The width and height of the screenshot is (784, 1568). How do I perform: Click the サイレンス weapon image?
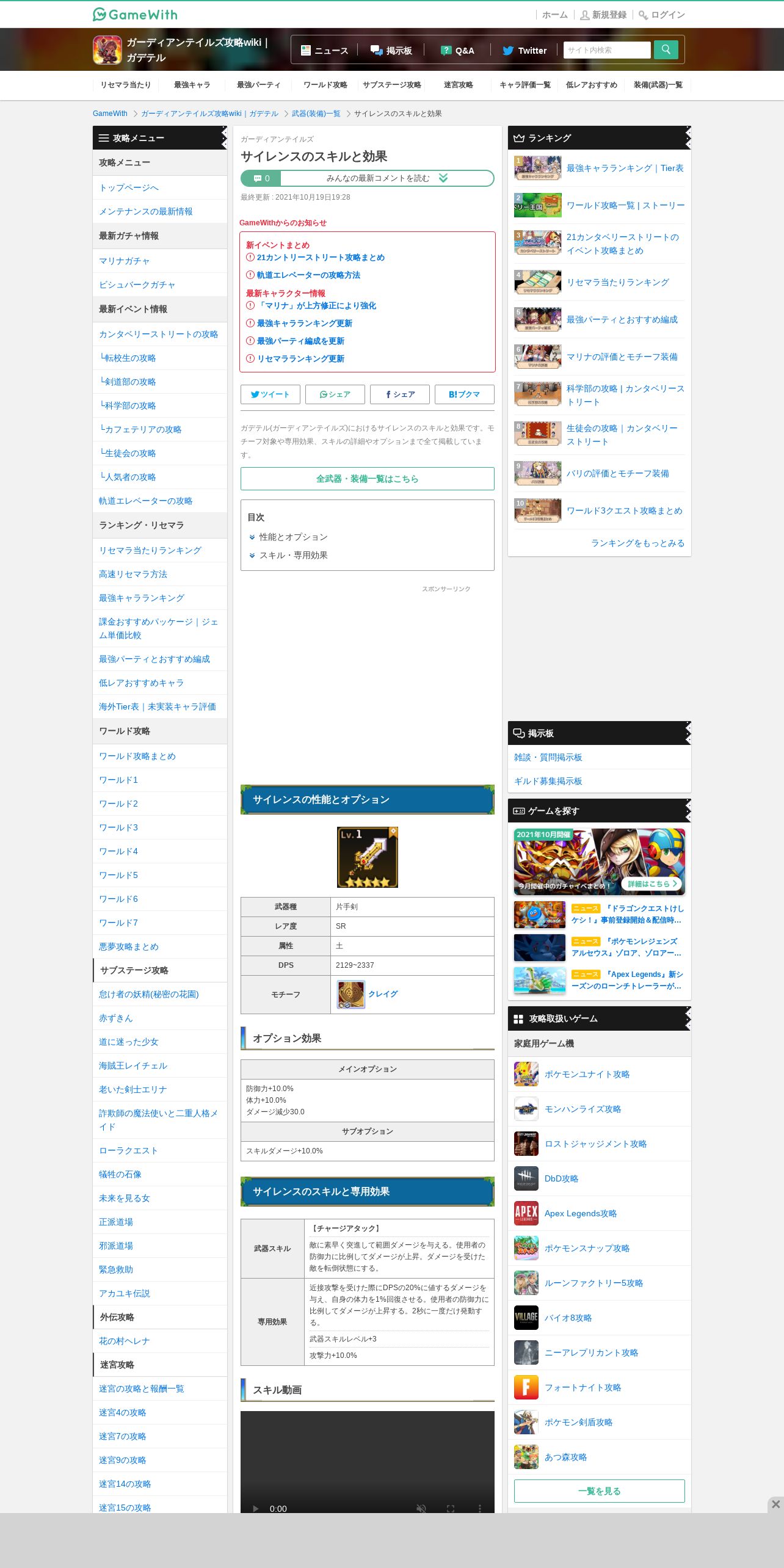click(x=368, y=857)
